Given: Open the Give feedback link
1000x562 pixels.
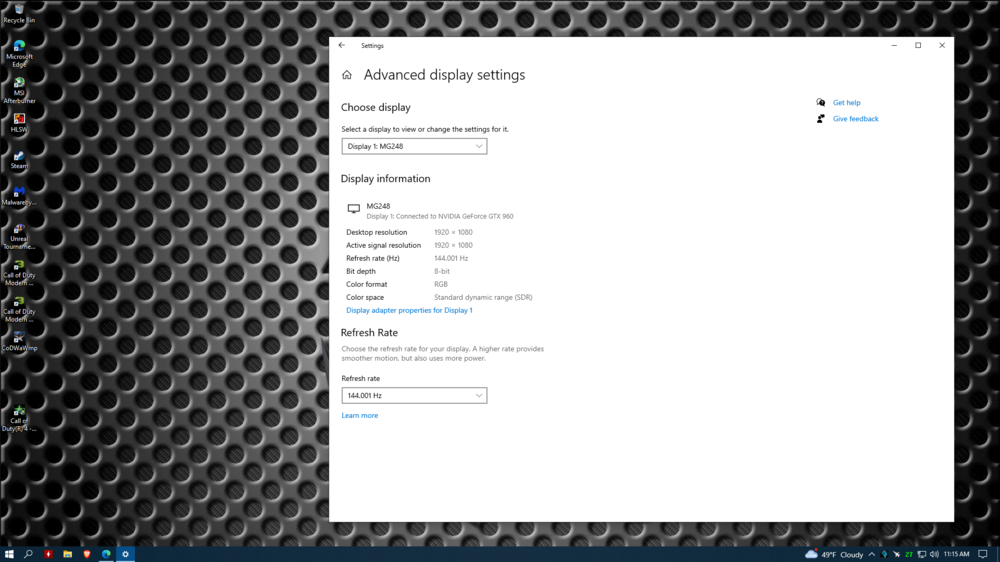Looking at the screenshot, I should click(x=855, y=119).
